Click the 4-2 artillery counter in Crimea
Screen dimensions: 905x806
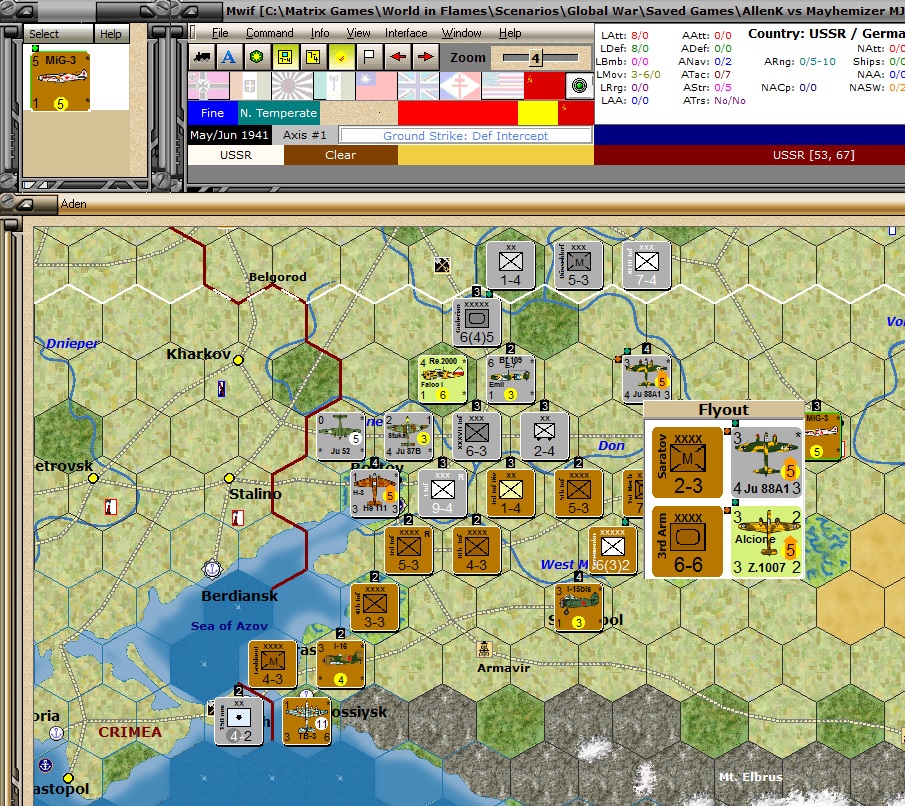238,721
